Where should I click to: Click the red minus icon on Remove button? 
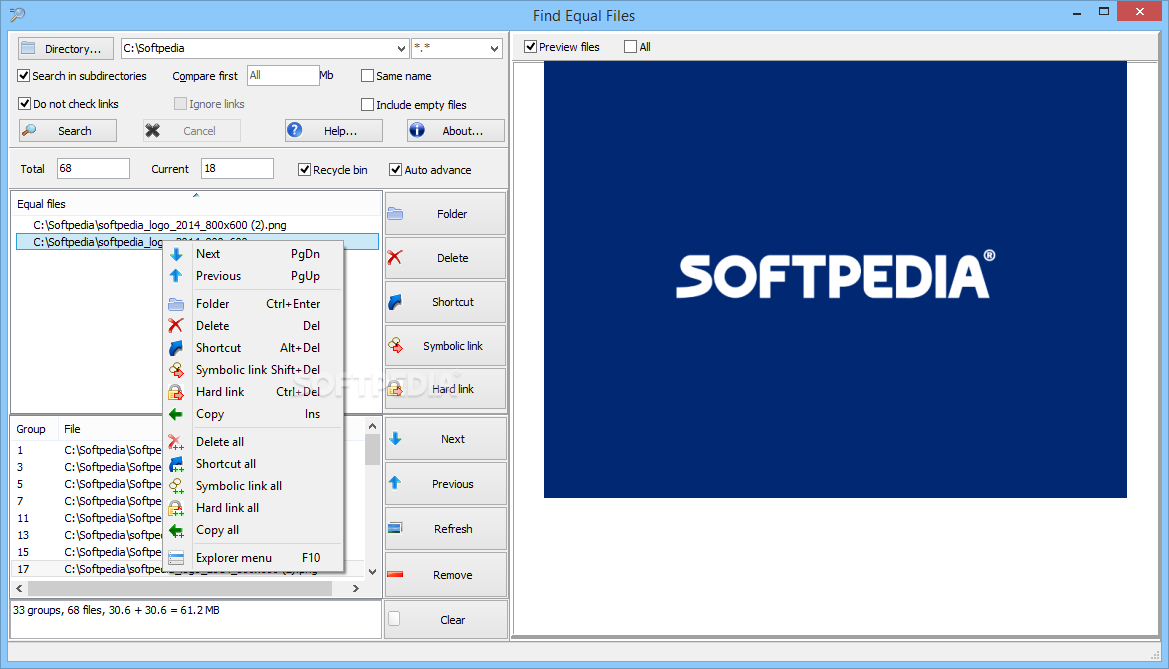point(395,574)
